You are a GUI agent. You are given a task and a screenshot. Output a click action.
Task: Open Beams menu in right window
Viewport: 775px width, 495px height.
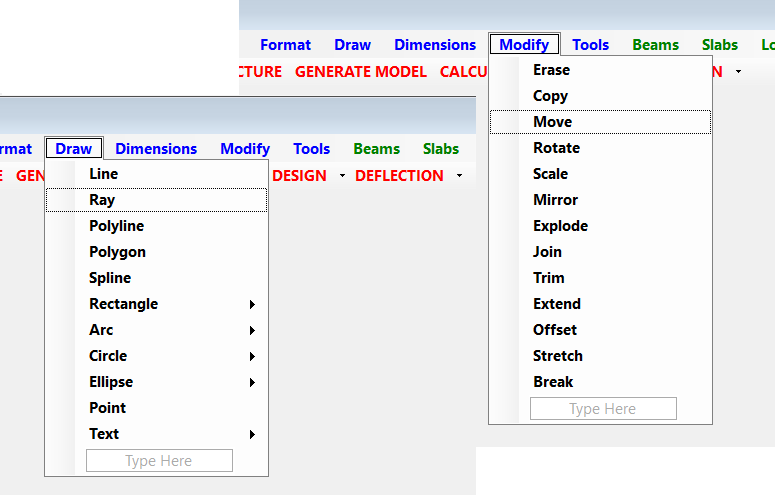click(656, 45)
